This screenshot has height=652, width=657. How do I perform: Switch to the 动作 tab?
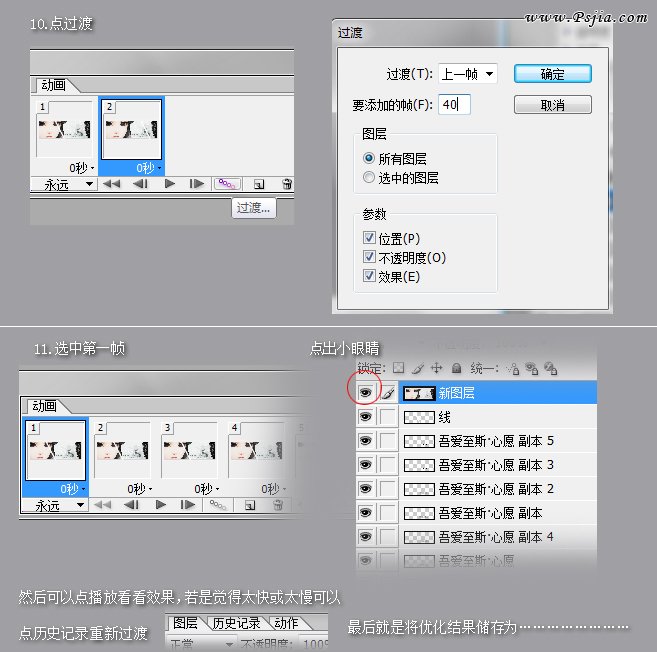[x=286, y=623]
